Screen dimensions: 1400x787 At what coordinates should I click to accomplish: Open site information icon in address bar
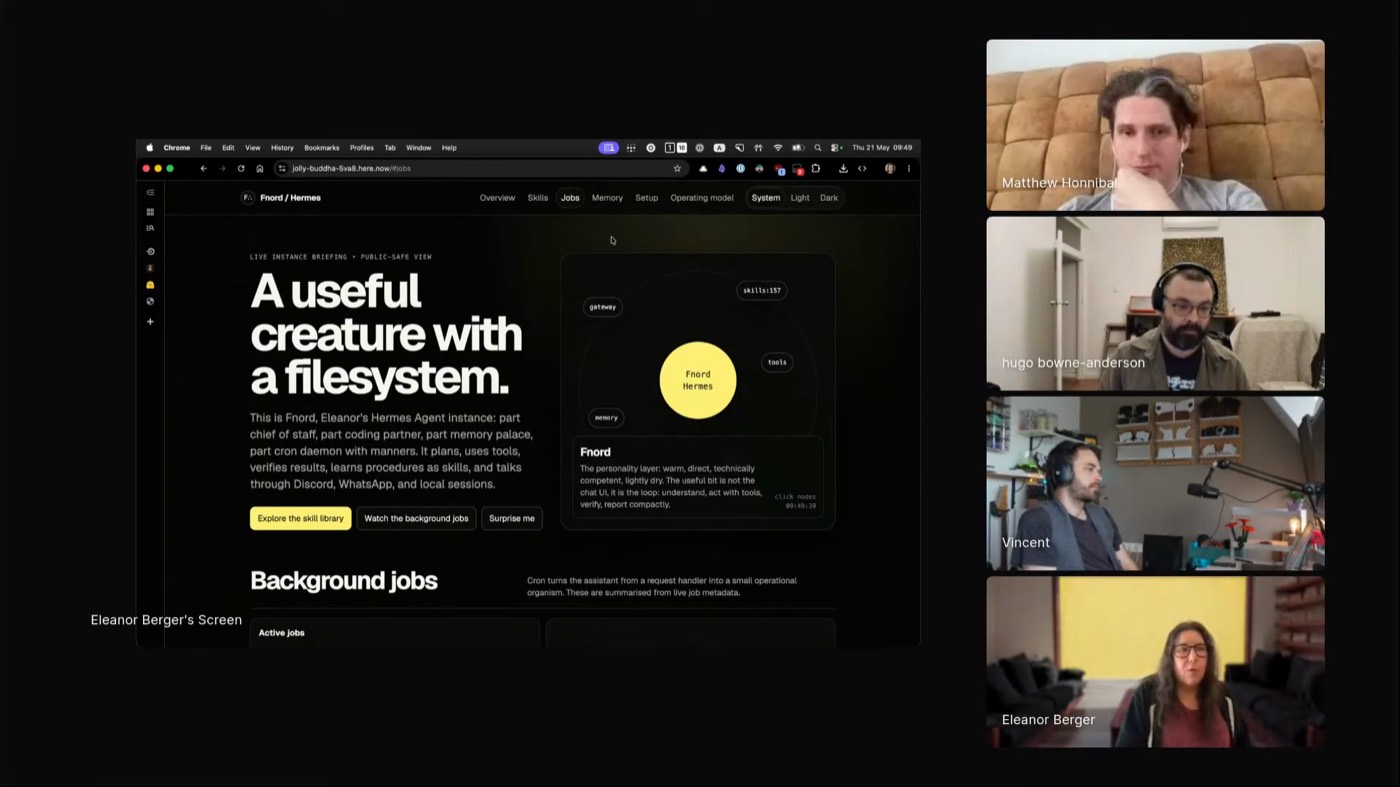coord(282,169)
